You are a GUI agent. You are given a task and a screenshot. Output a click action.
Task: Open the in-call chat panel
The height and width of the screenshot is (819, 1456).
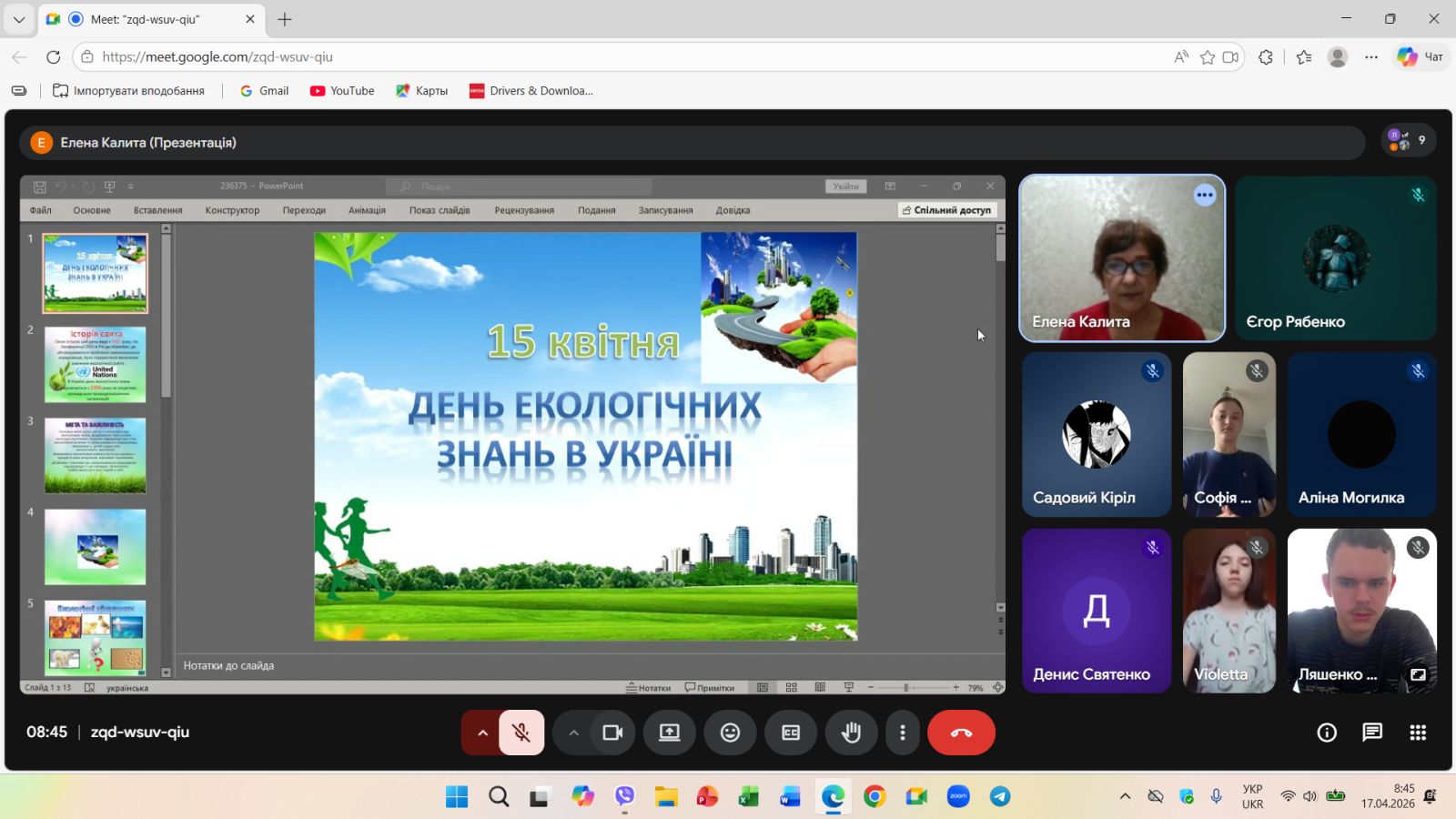coord(1372,733)
